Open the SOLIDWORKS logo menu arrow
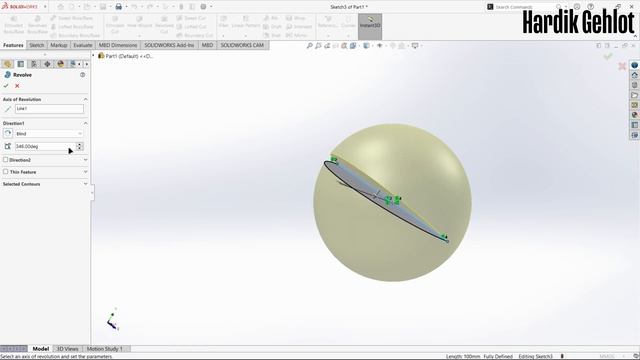 pyautogui.click(x=45, y=7)
